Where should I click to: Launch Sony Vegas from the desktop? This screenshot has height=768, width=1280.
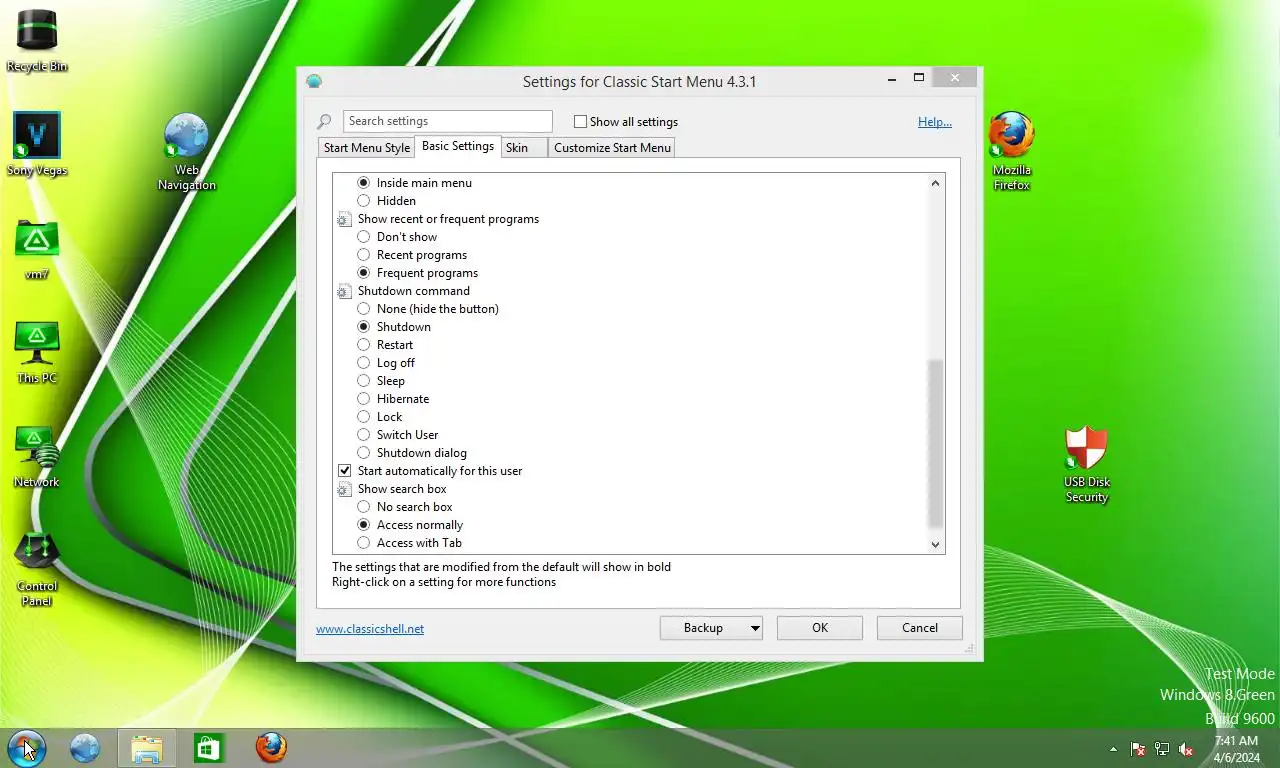pyautogui.click(x=37, y=144)
